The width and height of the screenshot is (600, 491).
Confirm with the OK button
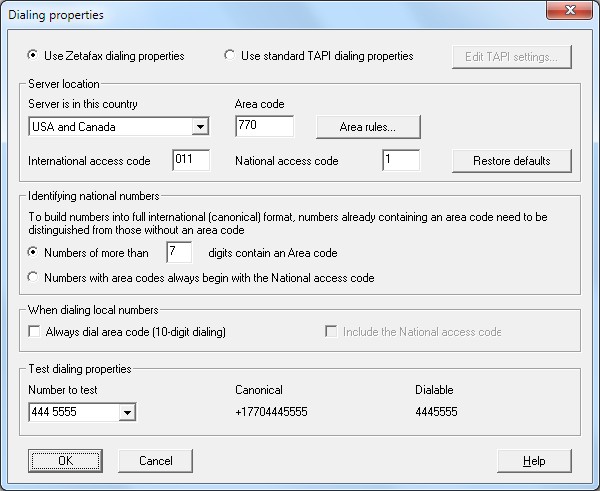point(65,461)
